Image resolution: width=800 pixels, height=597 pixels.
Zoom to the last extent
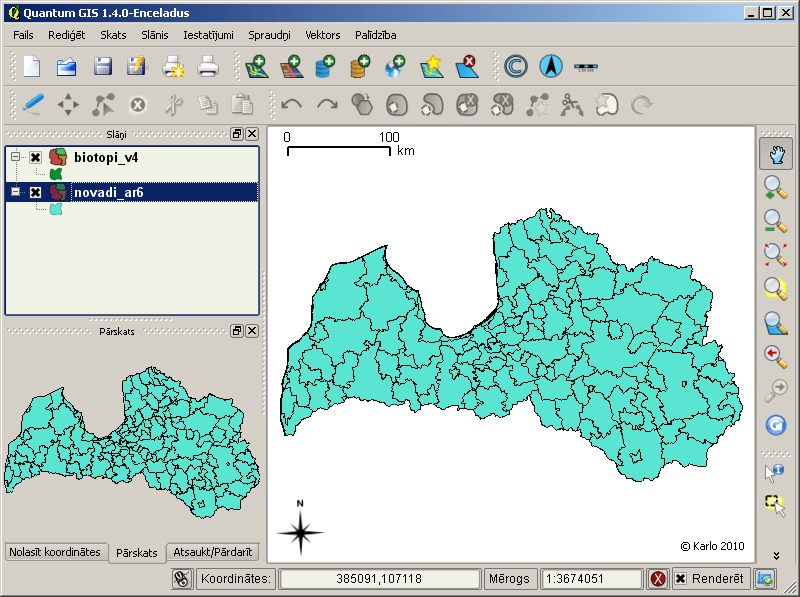pos(776,357)
